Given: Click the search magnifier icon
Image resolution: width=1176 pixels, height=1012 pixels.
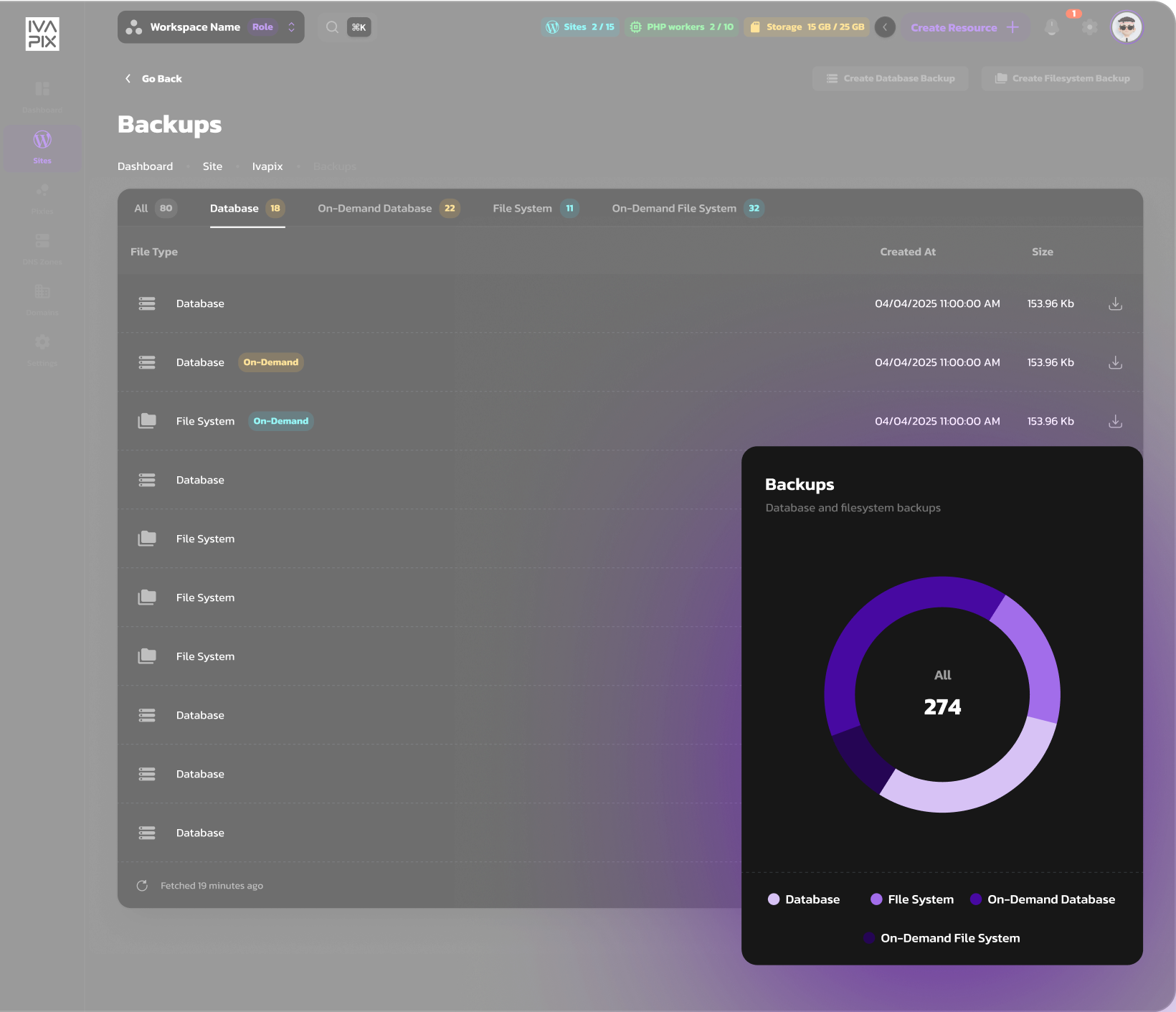Looking at the screenshot, I should 332,27.
